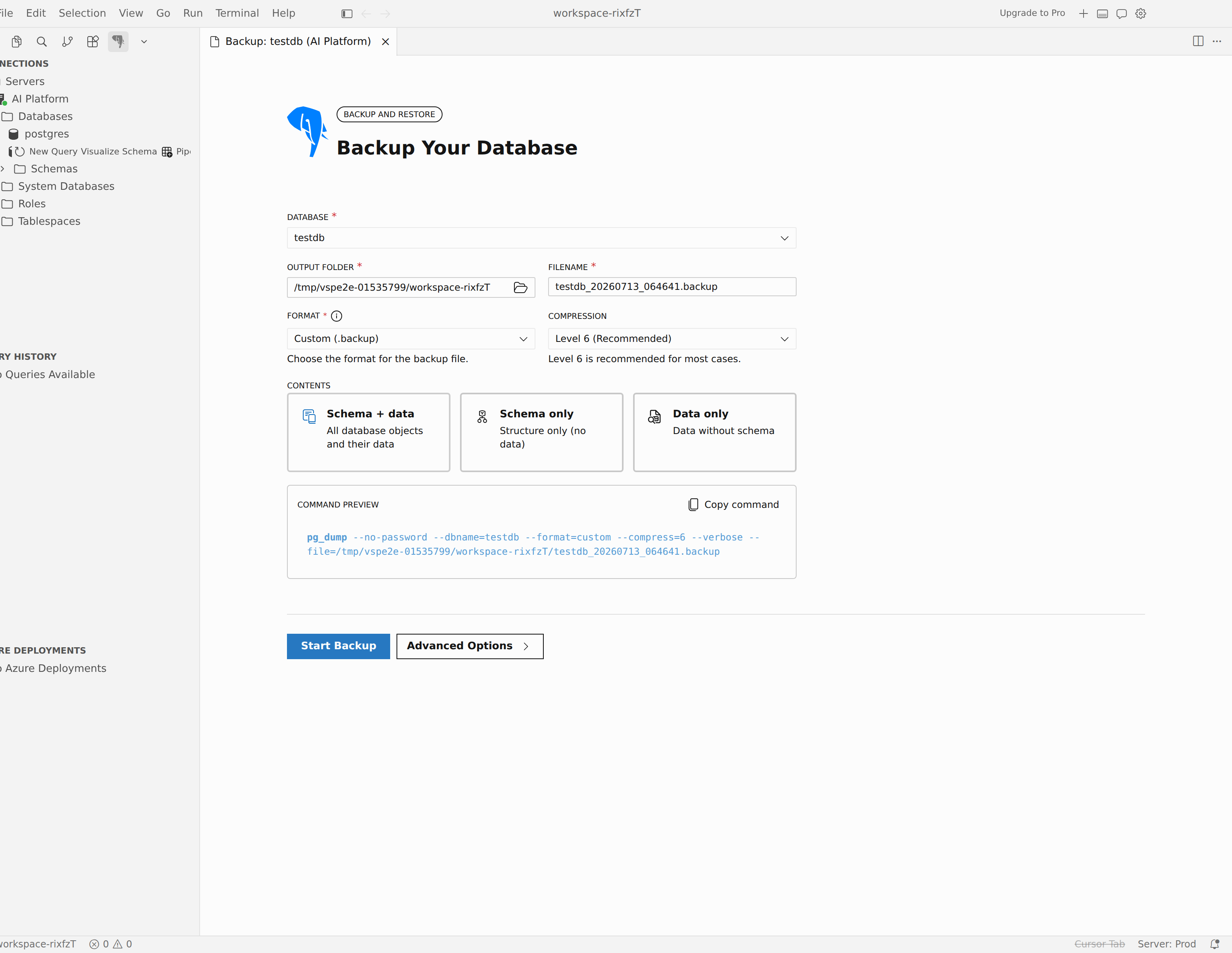The height and width of the screenshot is (953, 1232).
Task: Select the PostgreSQL elephant activity icon
Action: (118, 41)
